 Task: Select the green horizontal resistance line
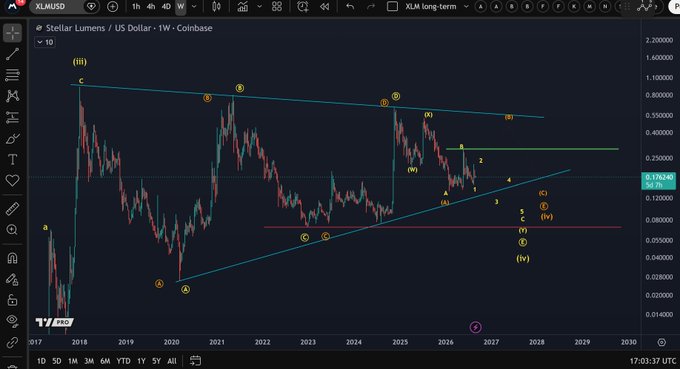532,149
